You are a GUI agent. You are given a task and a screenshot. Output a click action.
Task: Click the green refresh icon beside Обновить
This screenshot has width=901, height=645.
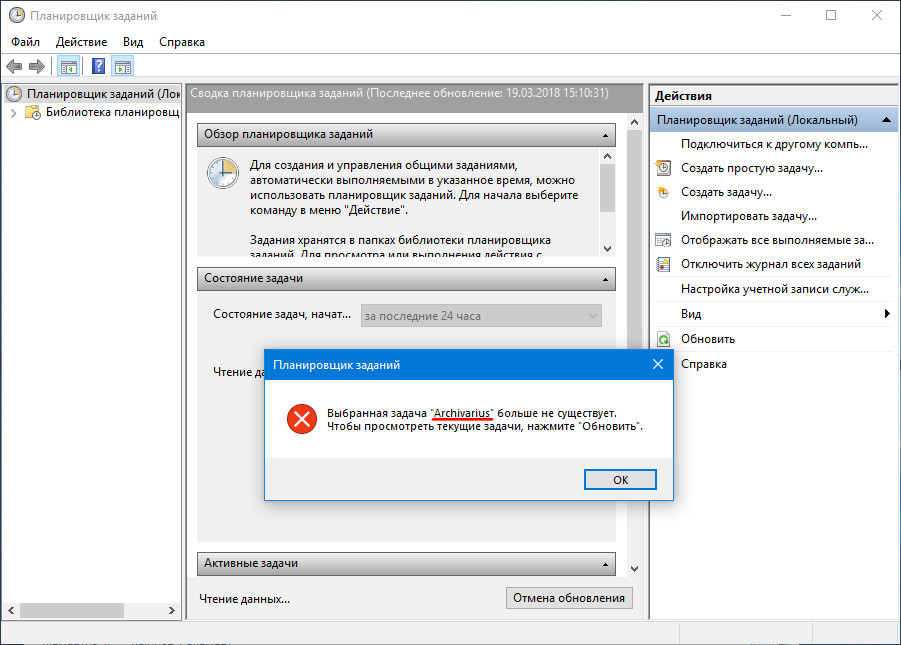(x=663, y=339)
